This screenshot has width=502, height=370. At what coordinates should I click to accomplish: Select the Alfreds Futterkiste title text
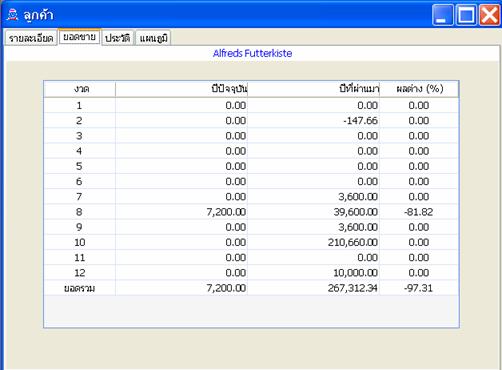pos(252,53)
